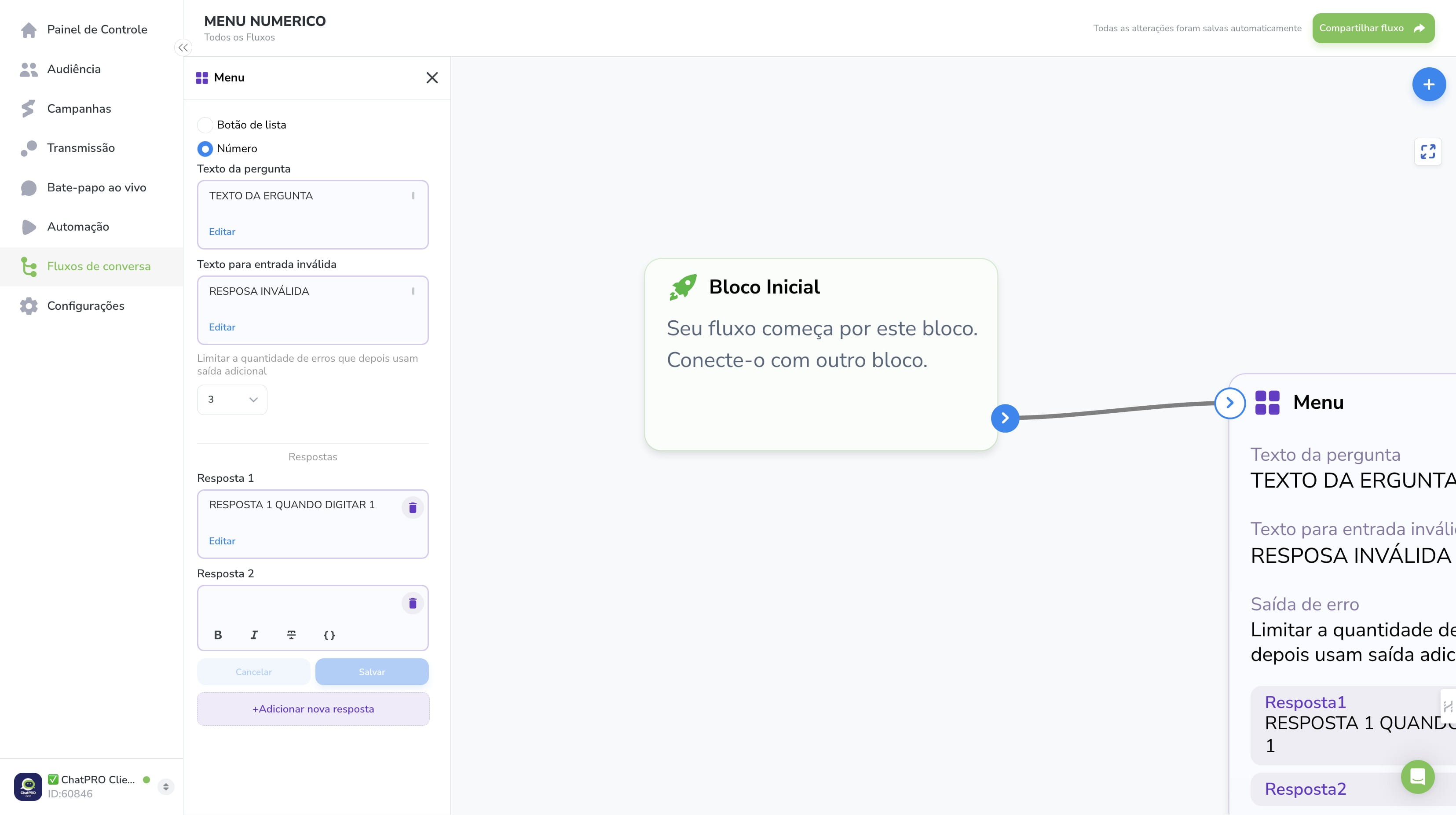This screenshot has height=815, width=1456.
Task: Open Campanhas in the sidebar
Action: (x=91, y=109)
